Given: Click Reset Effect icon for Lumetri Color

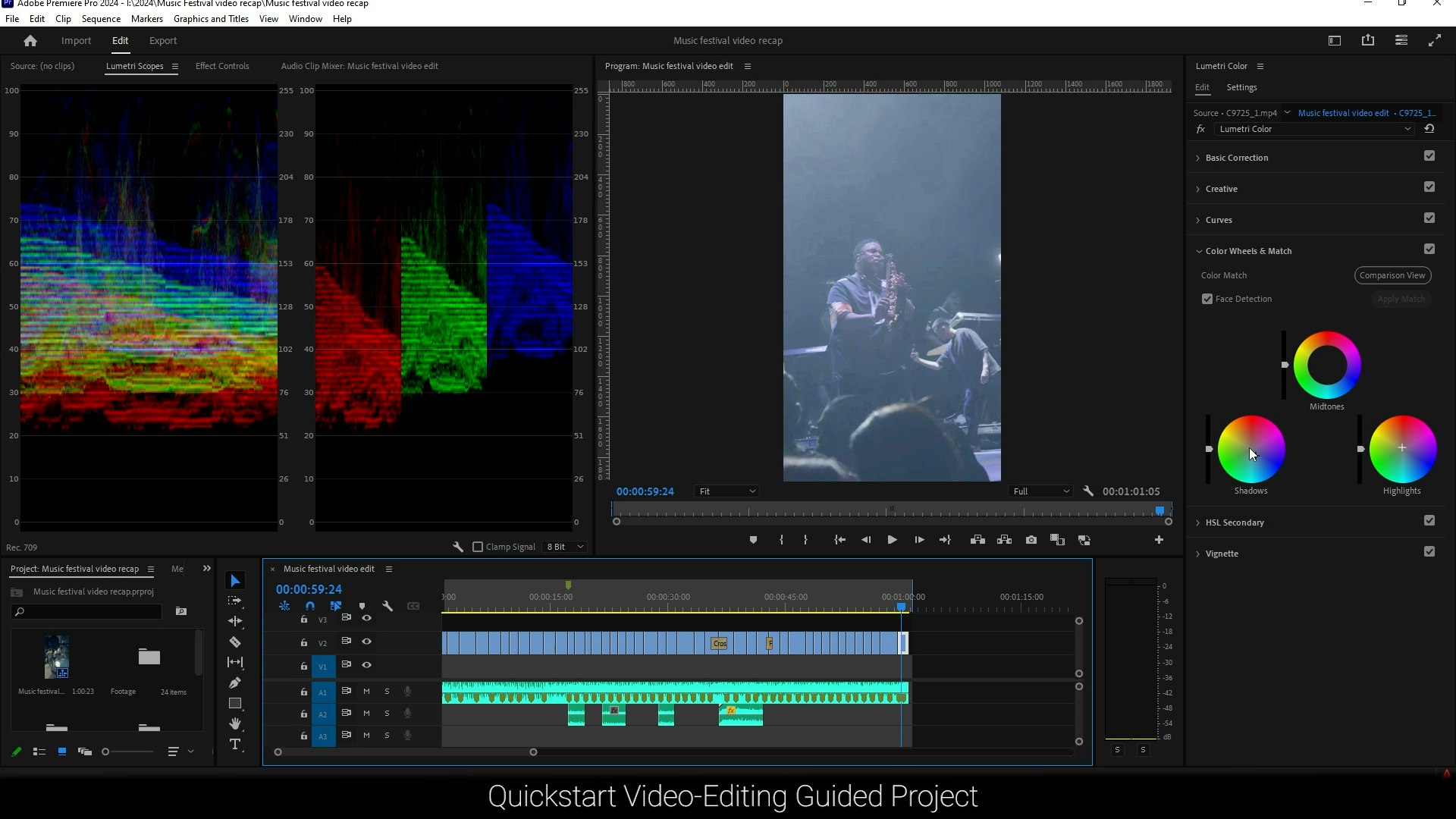Looking at the screenshot, I should tap(1429, 129).
